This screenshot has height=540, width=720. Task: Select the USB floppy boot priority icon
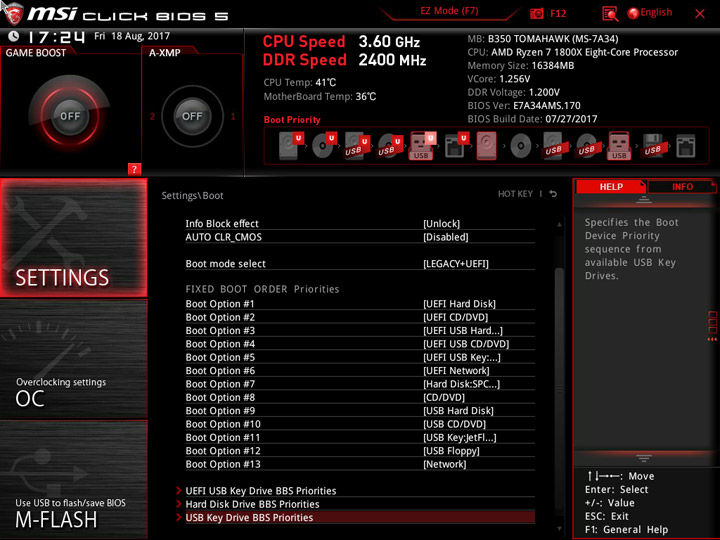pyautogui.click(x=652, y=146)
